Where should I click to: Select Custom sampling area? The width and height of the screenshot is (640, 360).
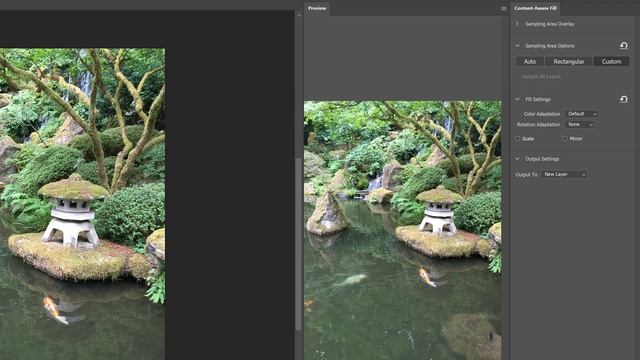coord(611,62)
